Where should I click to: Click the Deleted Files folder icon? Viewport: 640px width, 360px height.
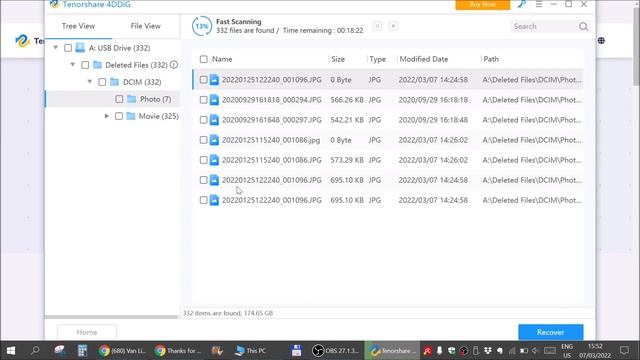pyautogui.click(x=97, y=65)
